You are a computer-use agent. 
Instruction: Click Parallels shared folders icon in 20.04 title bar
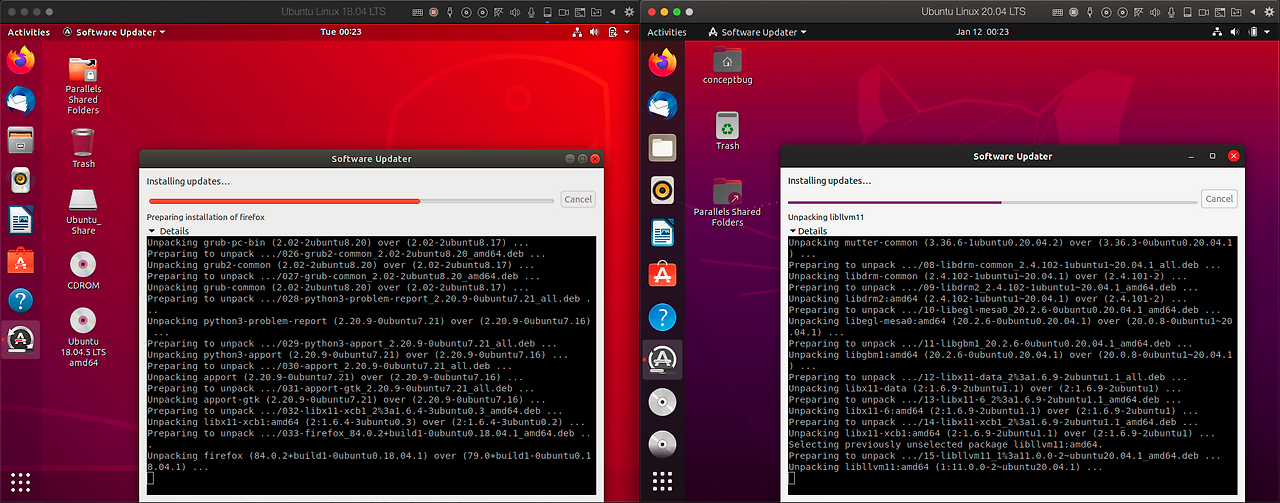[1236, 12]
